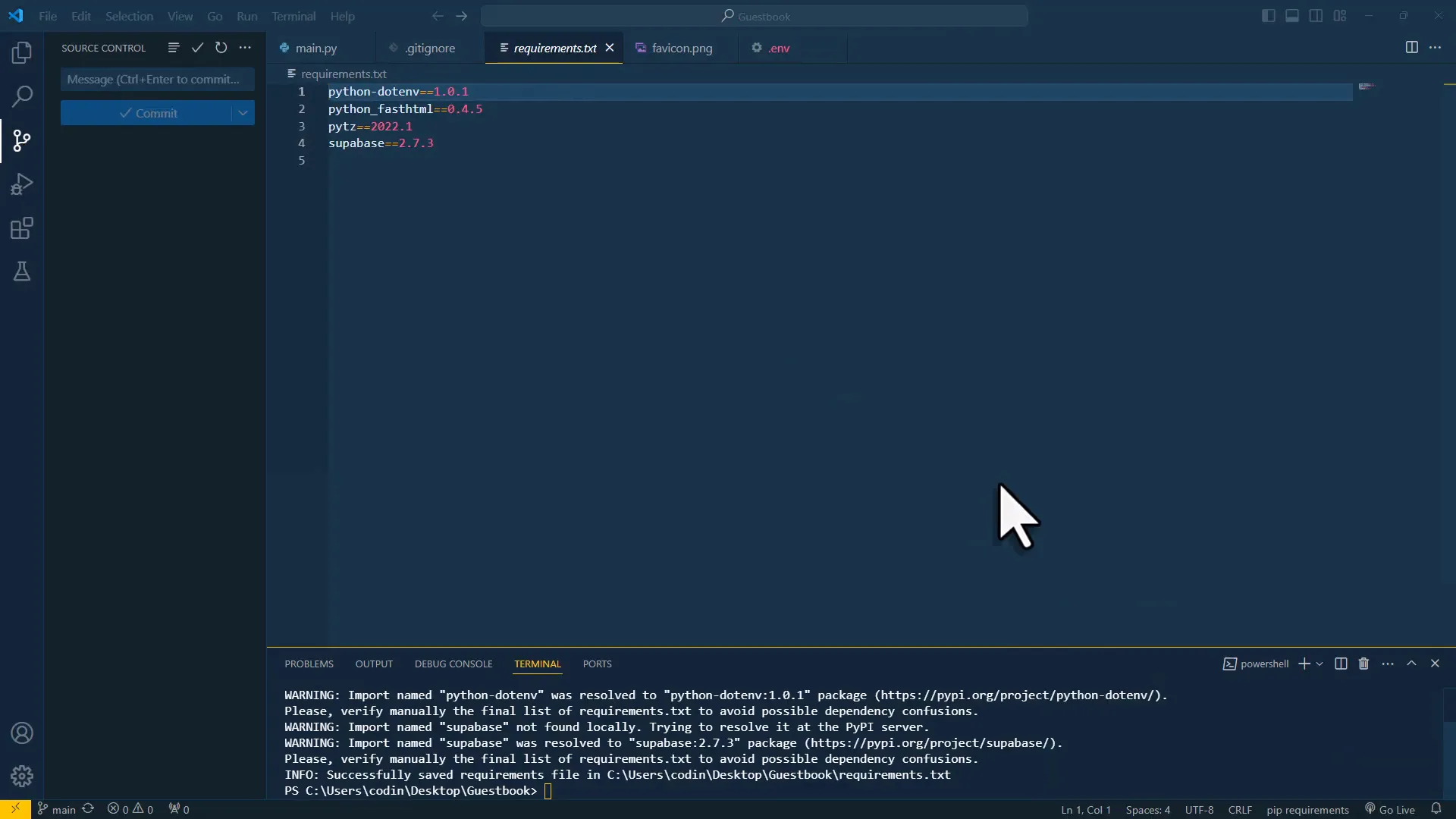Open the Manage gear settings icon
This screenshot has height=819, width=1456.
(22, 776)
